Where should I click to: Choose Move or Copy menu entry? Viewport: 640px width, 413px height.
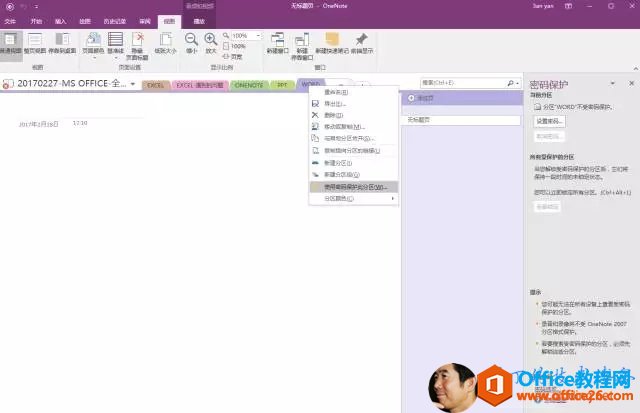pyautogui.click(x=353, y=127)
